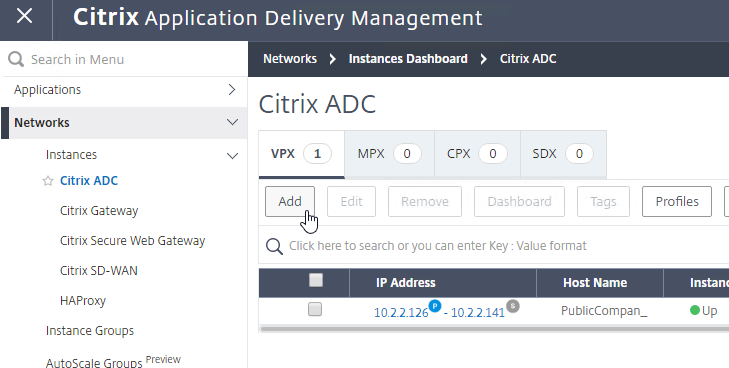The height and width of the screenshot is (368, 729).
Task: Select HAProxy in the sidebar
Action: coord(83,301)
